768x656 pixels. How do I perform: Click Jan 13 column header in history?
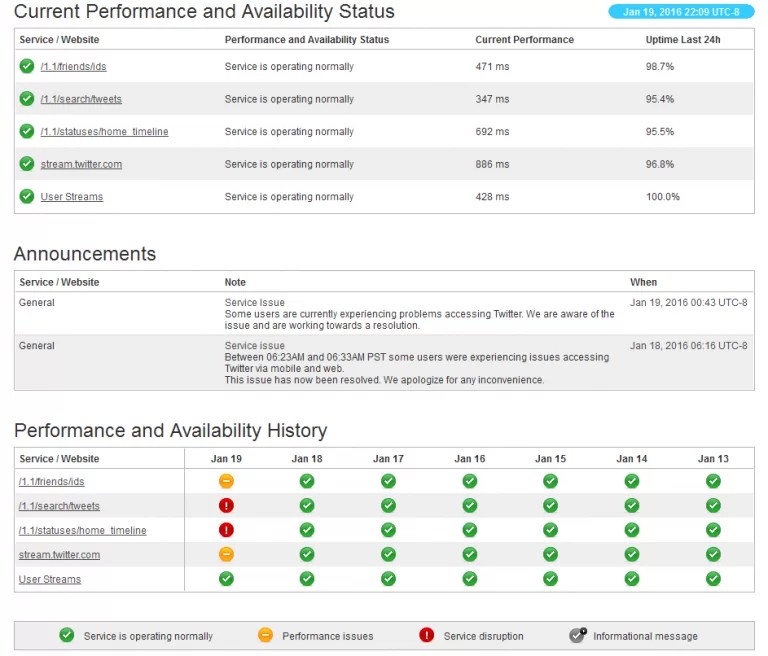pos(713,459)
